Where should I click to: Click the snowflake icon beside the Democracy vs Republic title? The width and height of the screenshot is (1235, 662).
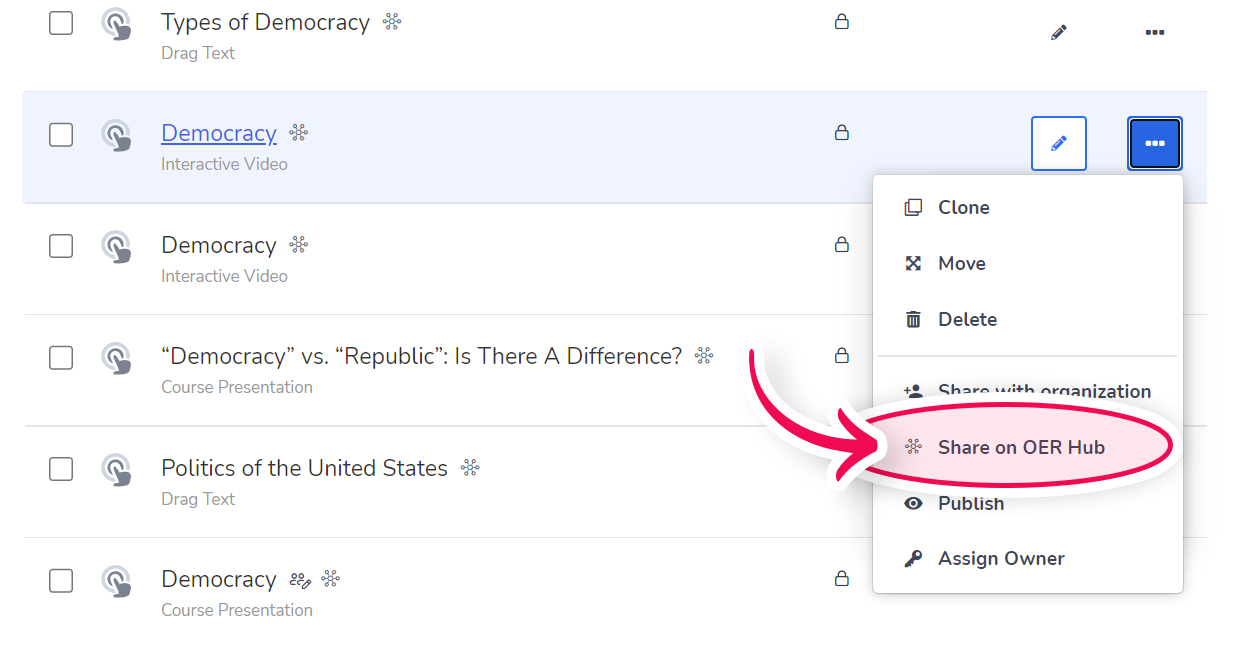(704, 355)
